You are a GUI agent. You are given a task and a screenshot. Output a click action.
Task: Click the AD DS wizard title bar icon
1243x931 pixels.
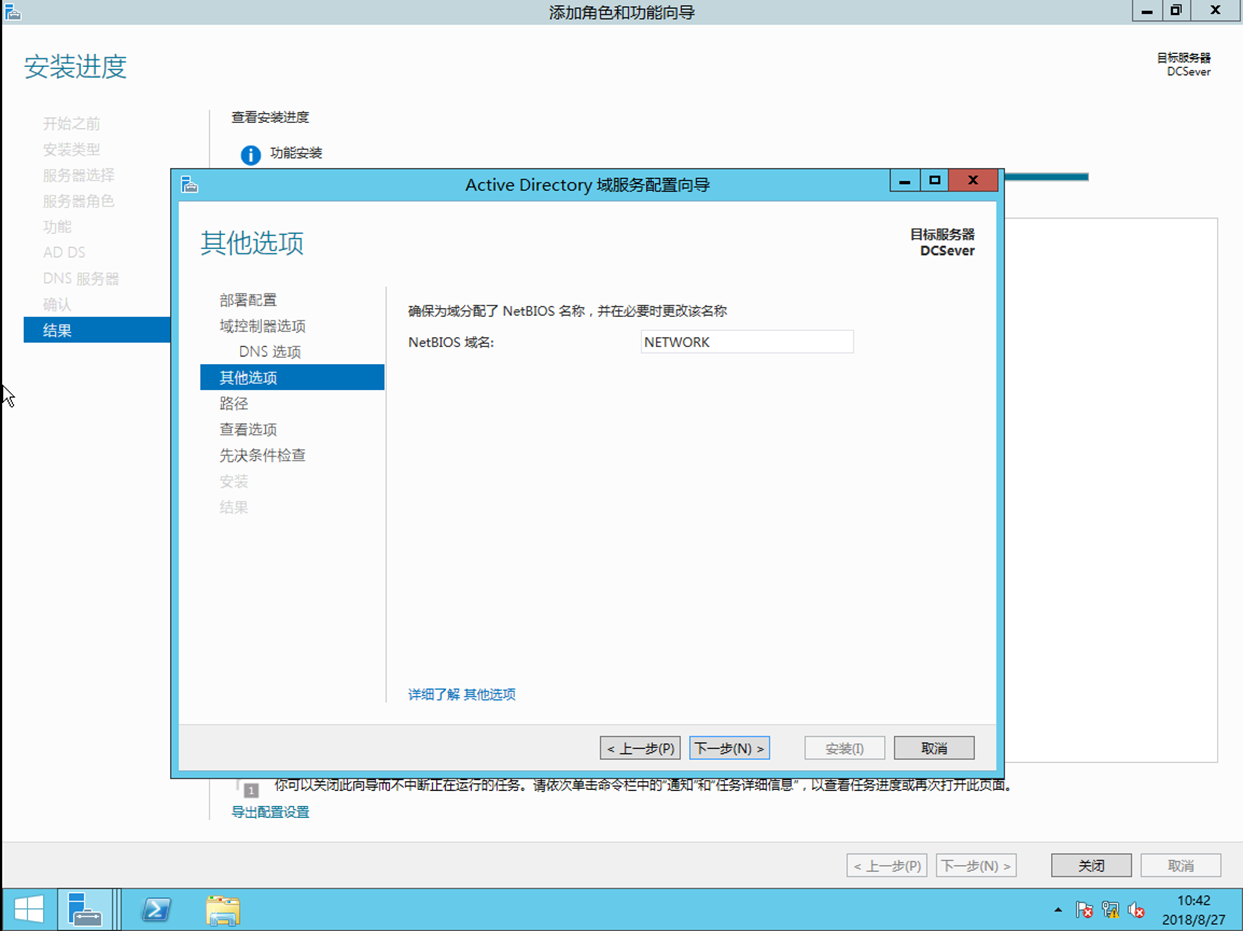(190, 184)
